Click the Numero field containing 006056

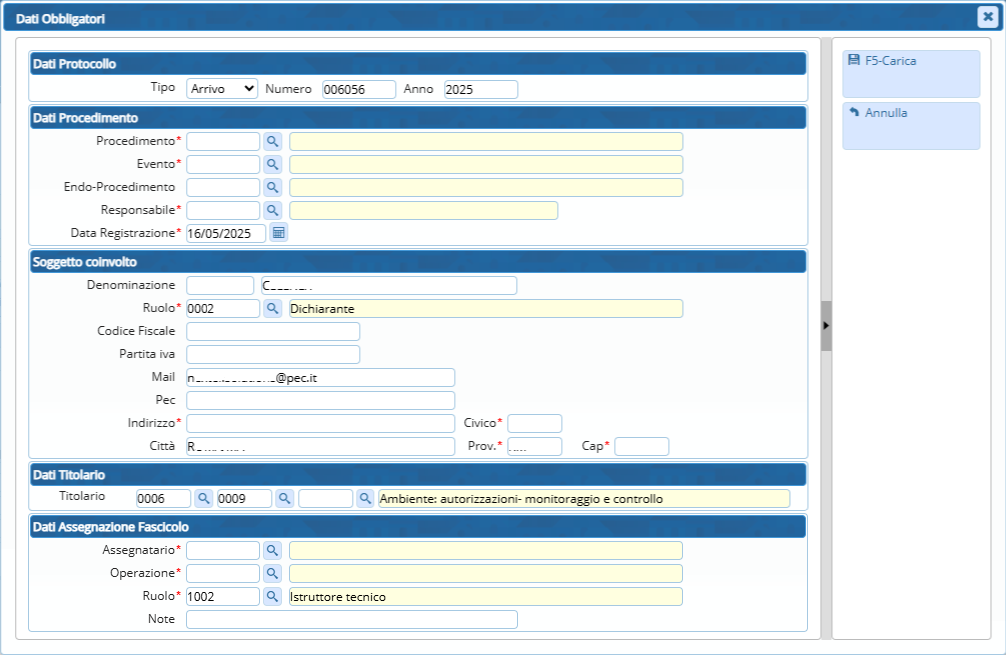[x=358, y=89]
